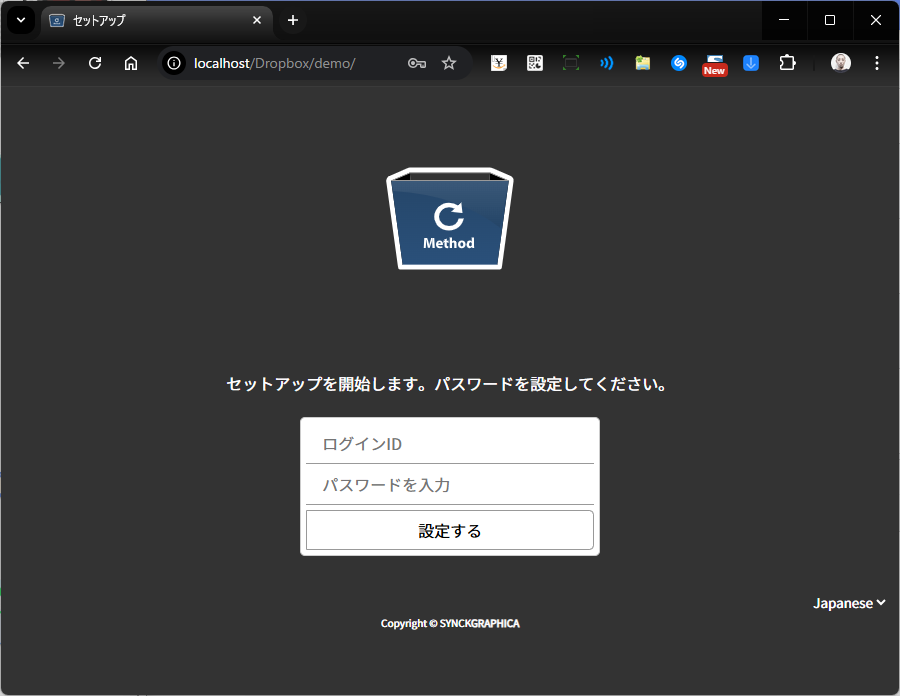
Task: Open Chrome's three-dot menu
Action: [x=877, y=63]
